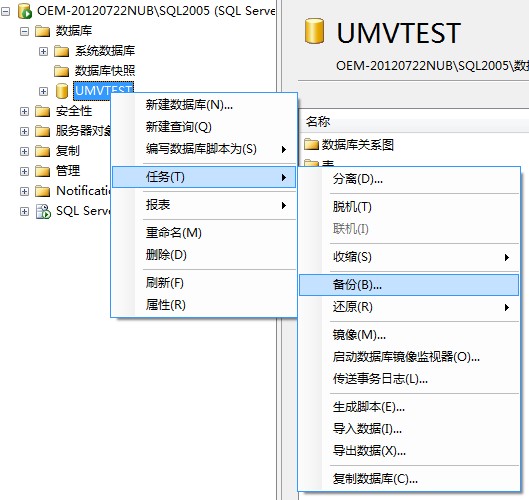
Task: Open 还原(R) submenu
Action: [409, 307]
